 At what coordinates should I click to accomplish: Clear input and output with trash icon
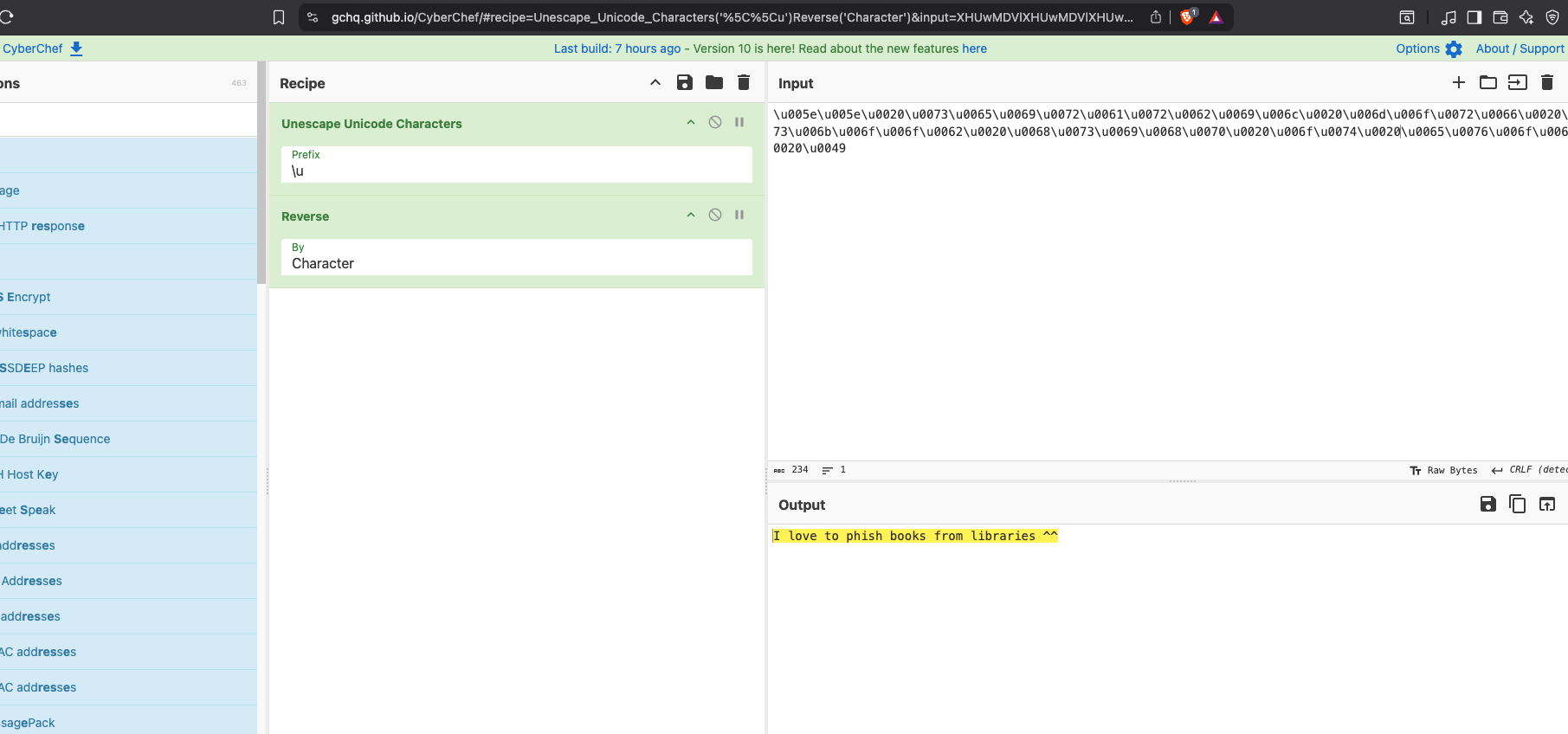(1547, 82)
